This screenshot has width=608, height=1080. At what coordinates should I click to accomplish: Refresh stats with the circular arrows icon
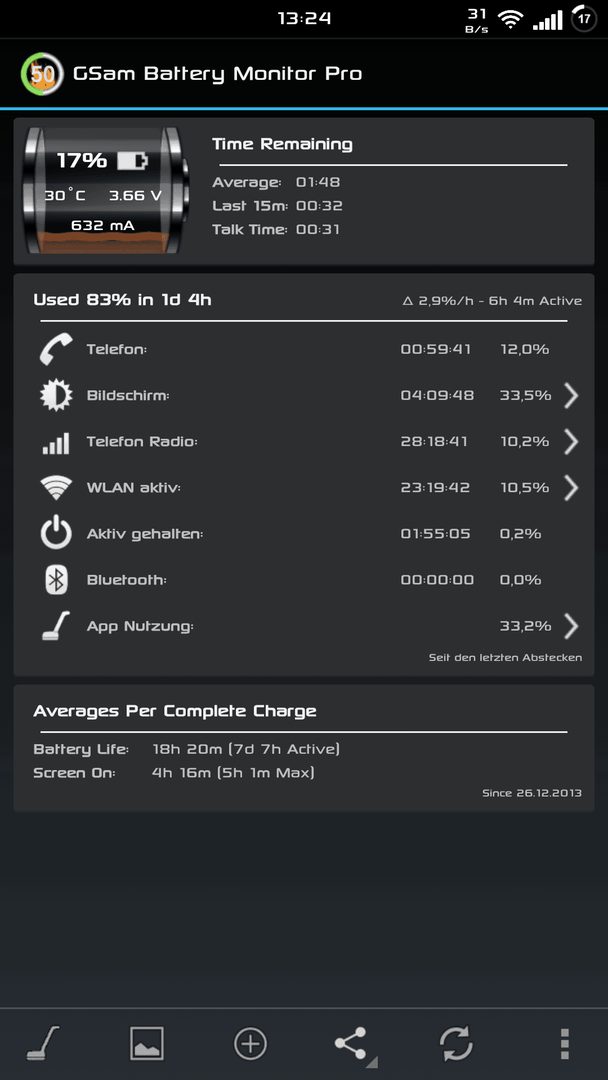click(457, 1043)
